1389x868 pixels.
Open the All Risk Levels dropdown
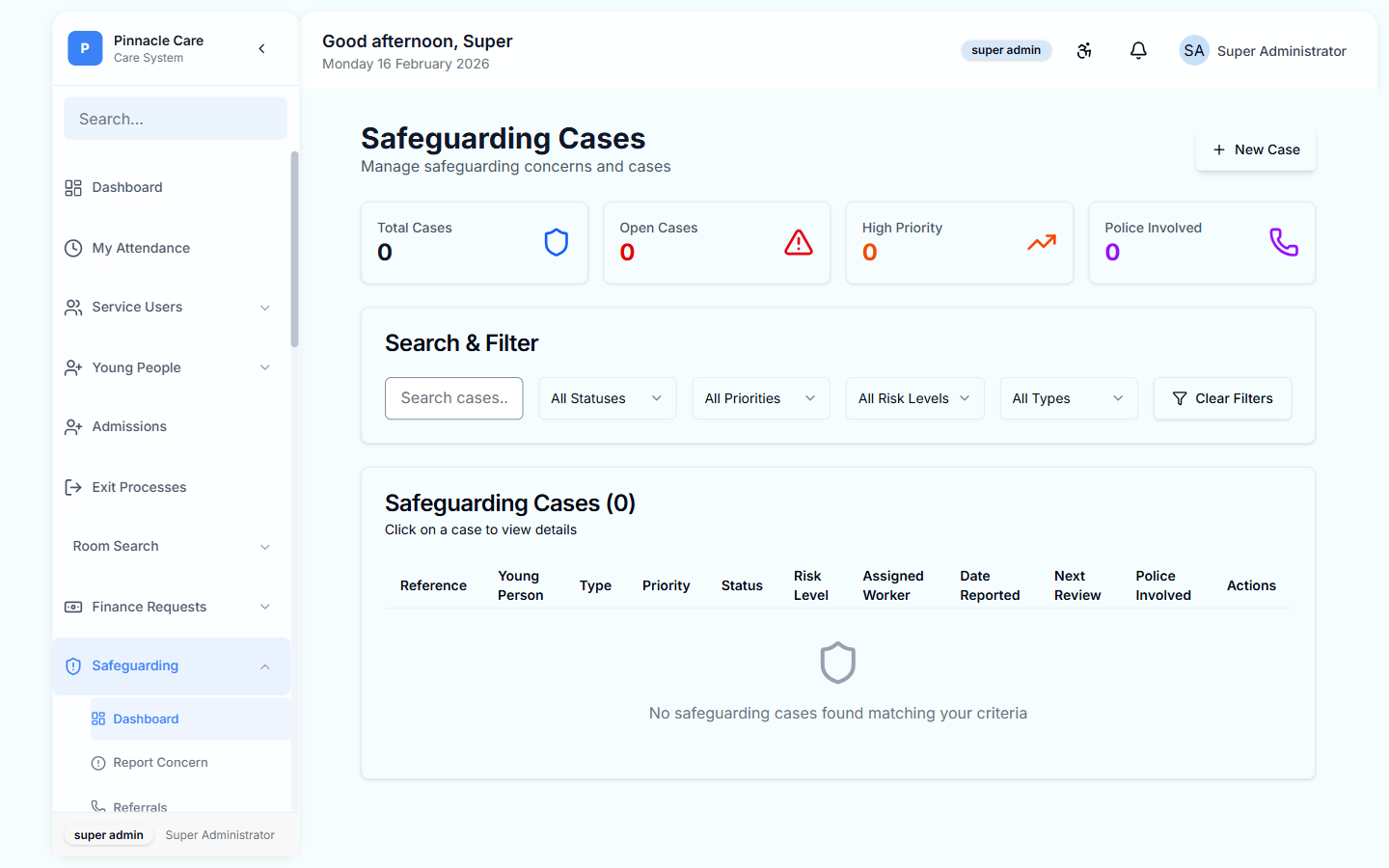914,398
